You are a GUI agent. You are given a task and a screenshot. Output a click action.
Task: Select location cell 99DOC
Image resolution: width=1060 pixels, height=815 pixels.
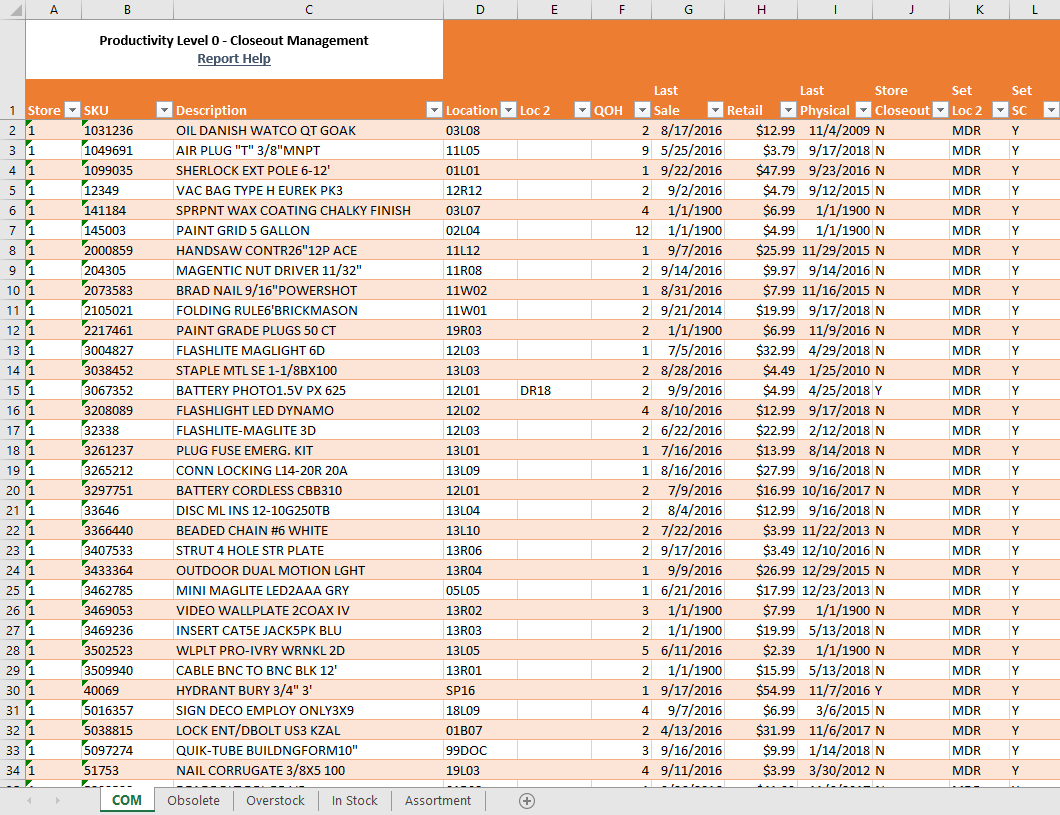480,751
